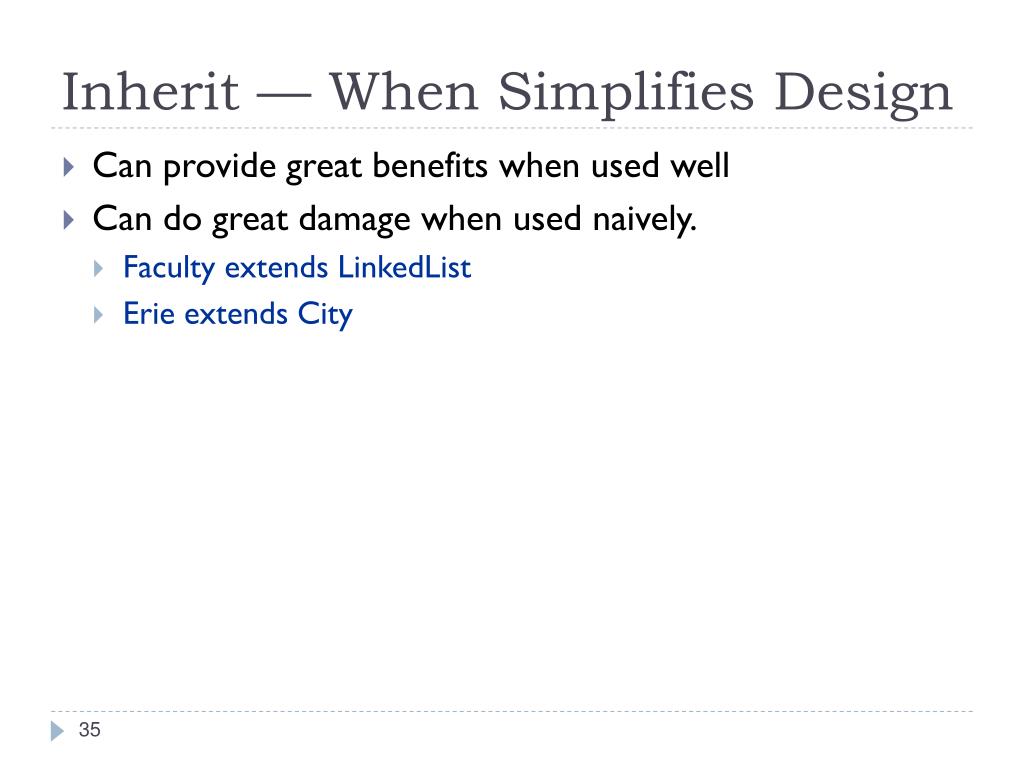Click the blue word "LinkedList"

pyautogui.click(x=404, y=267)
